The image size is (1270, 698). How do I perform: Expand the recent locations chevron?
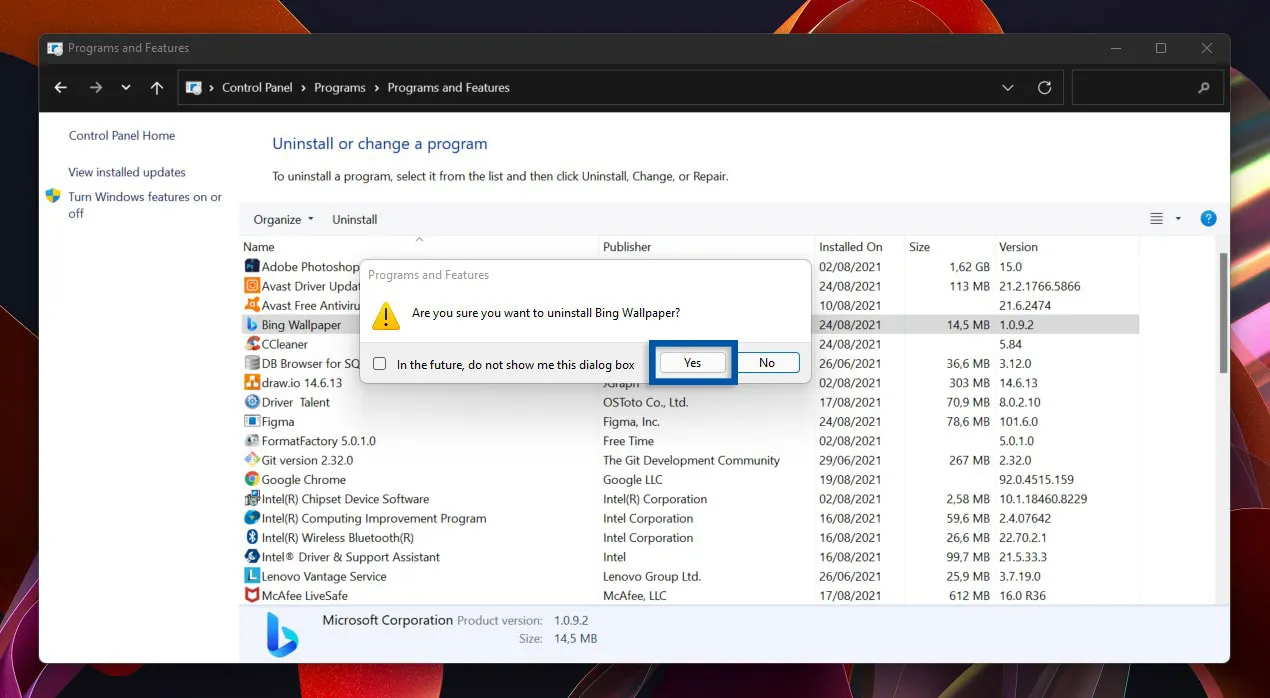click(x=125, y=88)
